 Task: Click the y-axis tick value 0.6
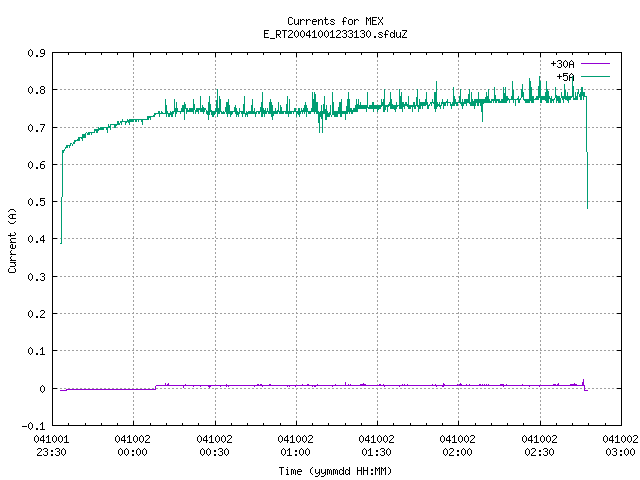pos(36,165)
